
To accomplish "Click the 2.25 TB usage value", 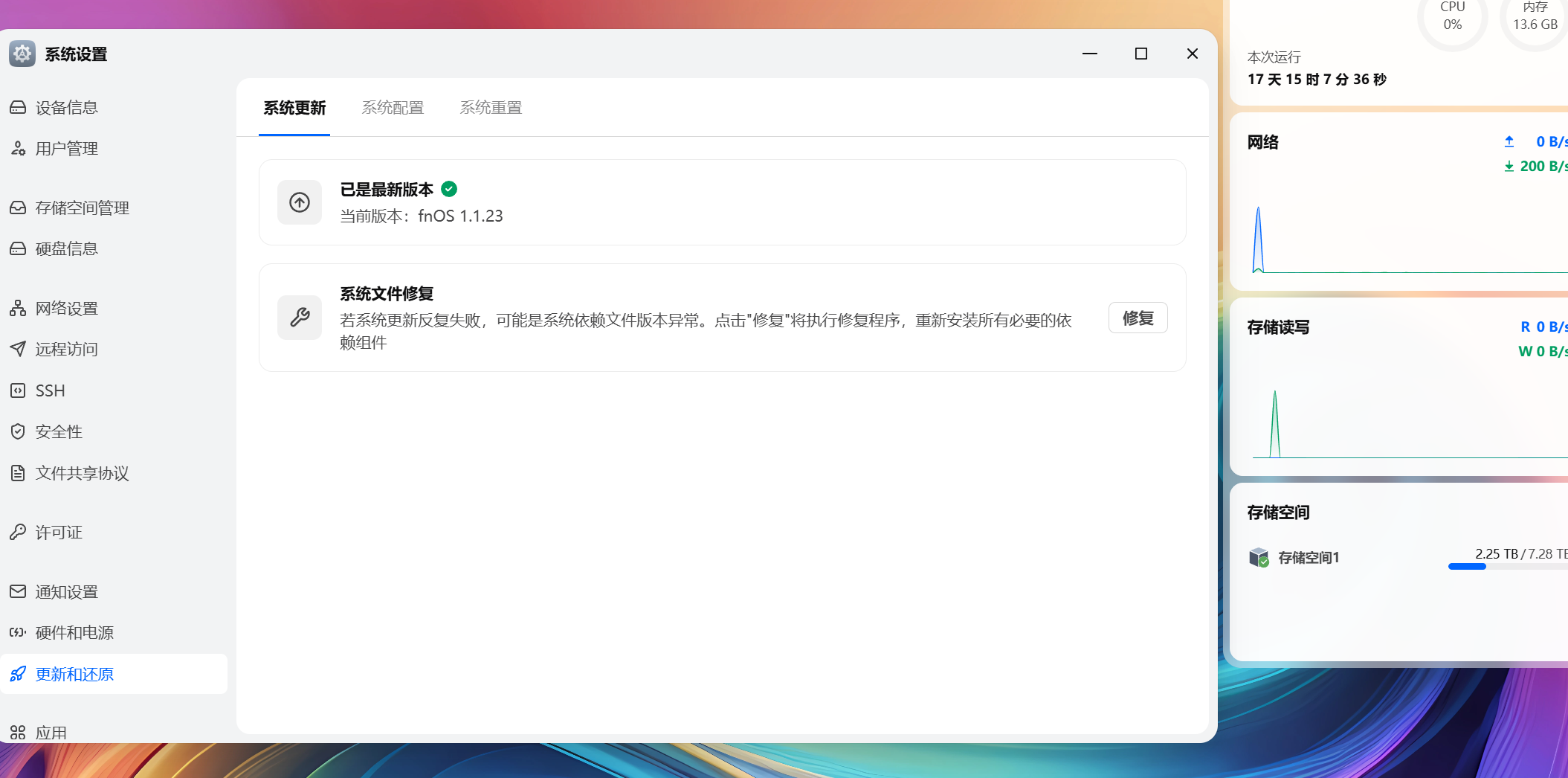I will click(1497, 554).
